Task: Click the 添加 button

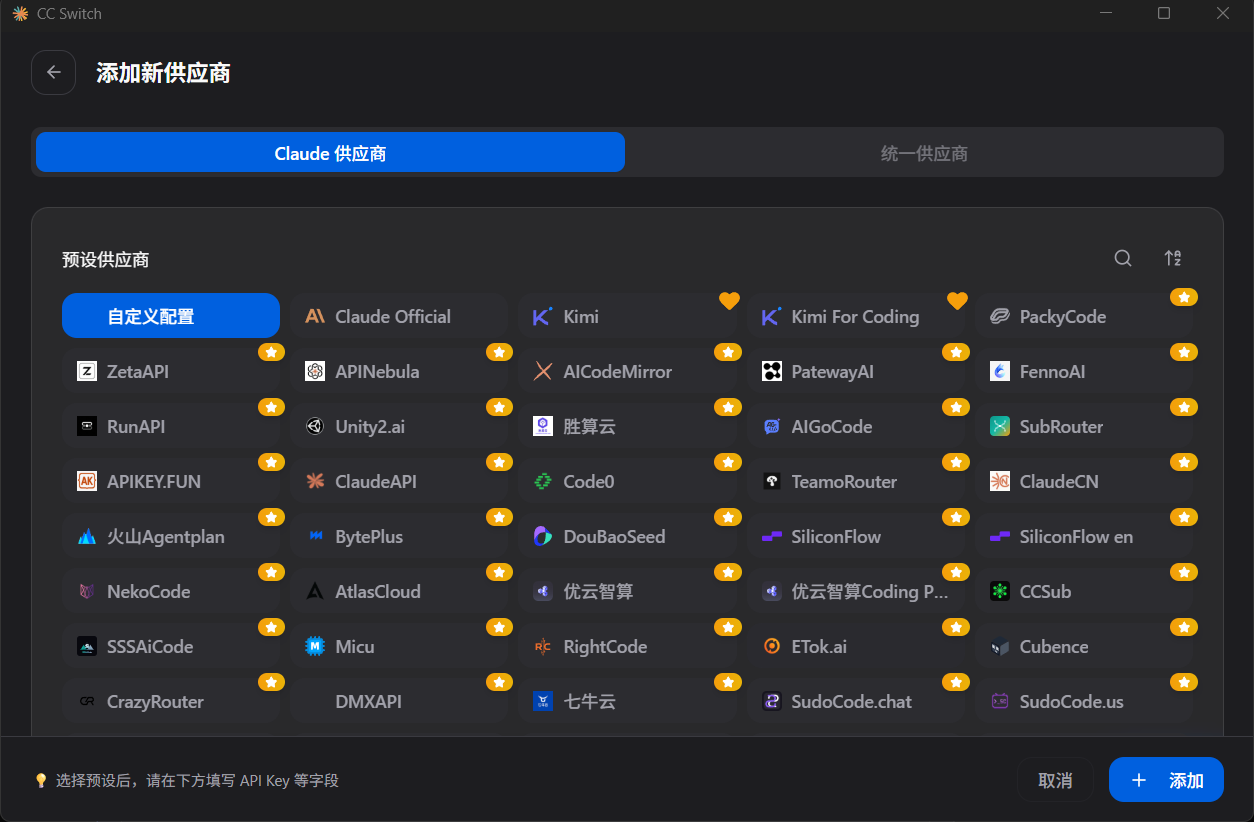Action: 1166,780
